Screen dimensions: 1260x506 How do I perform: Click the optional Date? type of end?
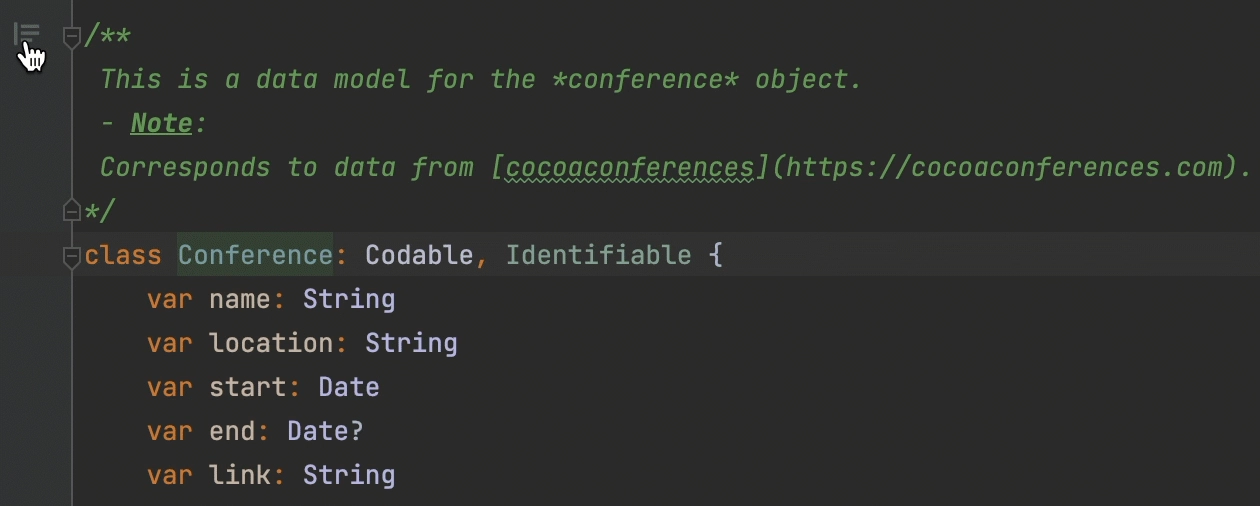pos(325,431)
